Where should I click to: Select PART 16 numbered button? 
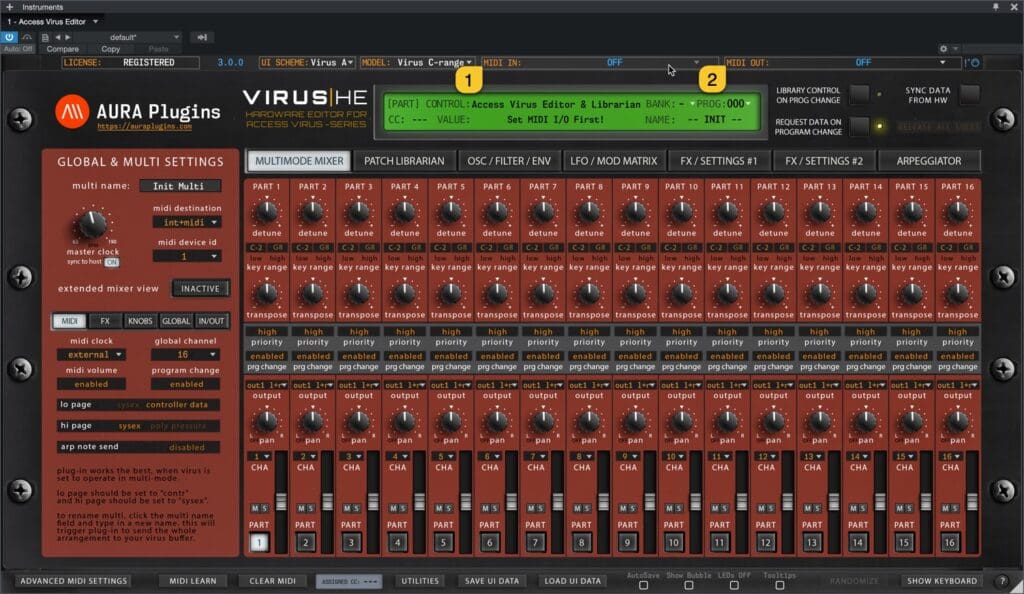[x=950, y=542]
